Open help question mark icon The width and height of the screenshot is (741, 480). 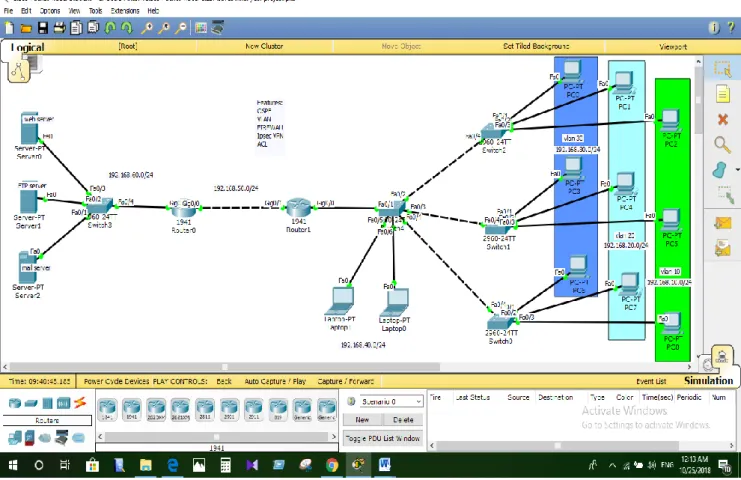pyautogui.click(x=731, y=28)
